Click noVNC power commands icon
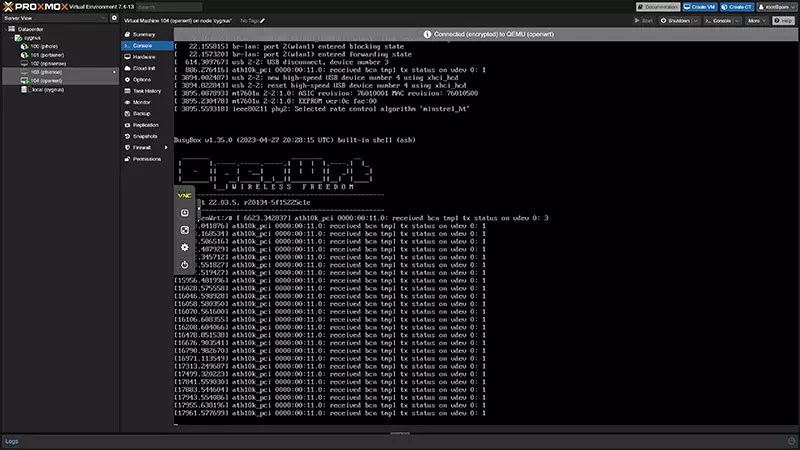This screenshot has height=450, width=800. [x=185, y=264]
